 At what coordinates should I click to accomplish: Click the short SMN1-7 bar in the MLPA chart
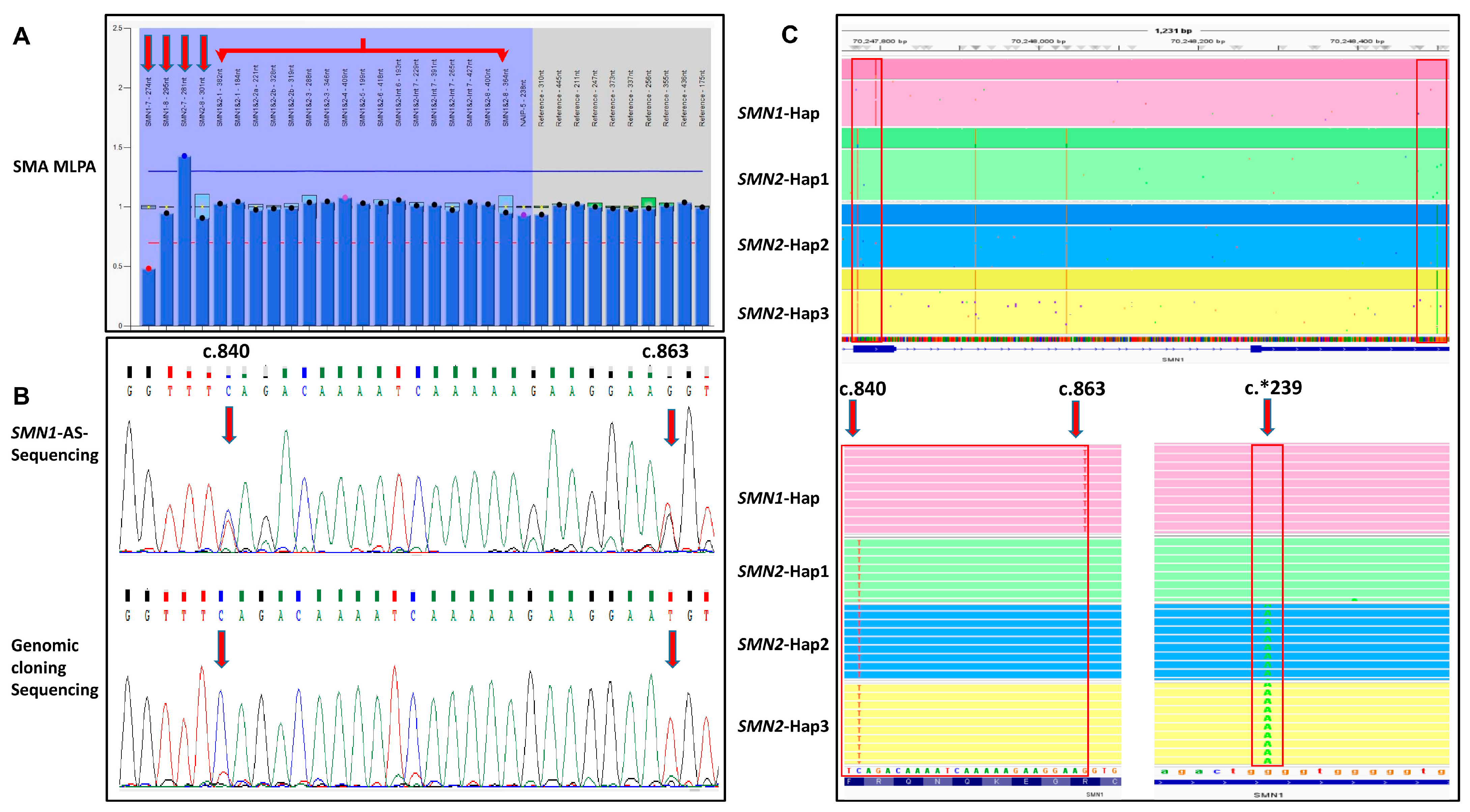tap(148, 297)
